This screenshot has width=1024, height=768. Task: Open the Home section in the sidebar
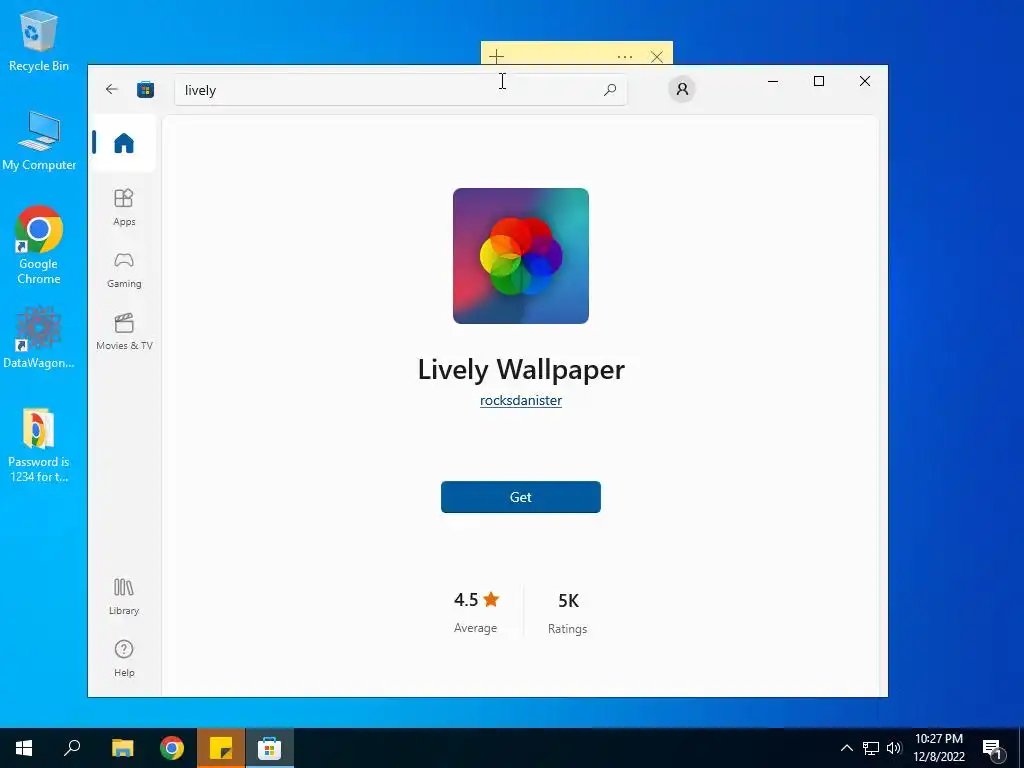[x=123, y=143]
